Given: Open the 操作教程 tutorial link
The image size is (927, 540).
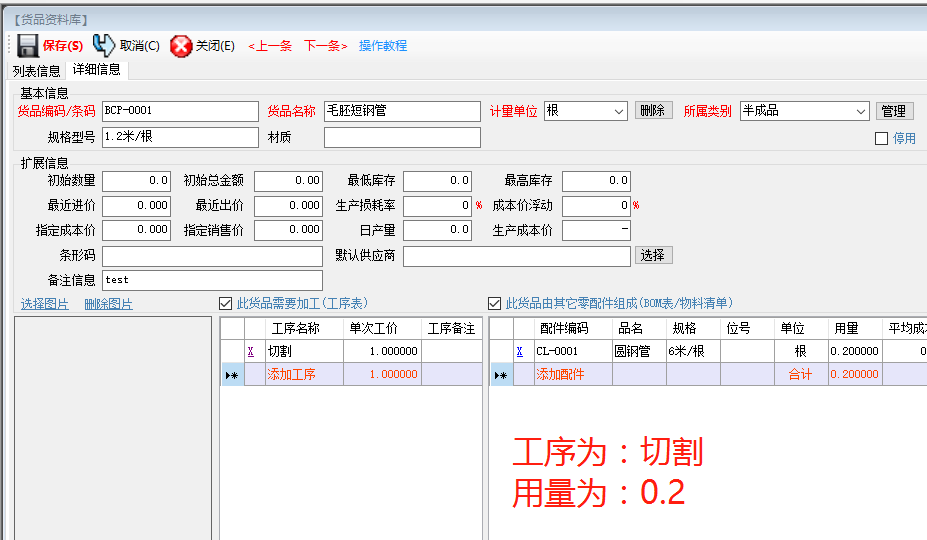Looking at the screenshot, I should coord(383,46).
